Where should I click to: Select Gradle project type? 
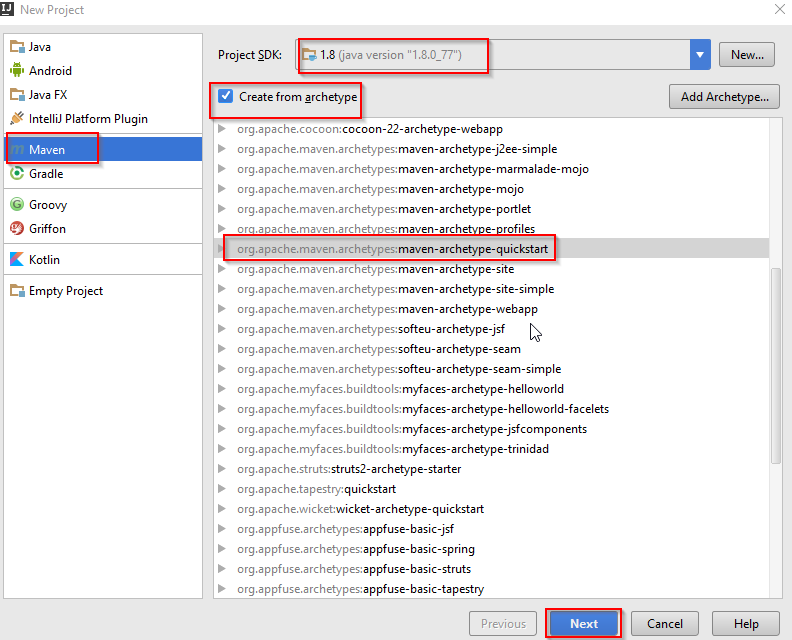(x=103, y=173)
